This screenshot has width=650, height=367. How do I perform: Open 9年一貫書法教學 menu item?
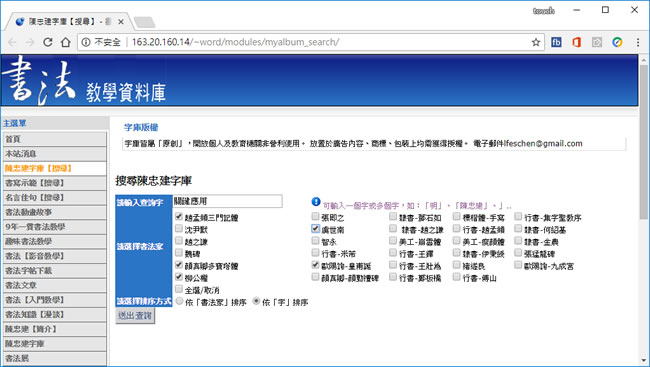(x=54, y=227)
